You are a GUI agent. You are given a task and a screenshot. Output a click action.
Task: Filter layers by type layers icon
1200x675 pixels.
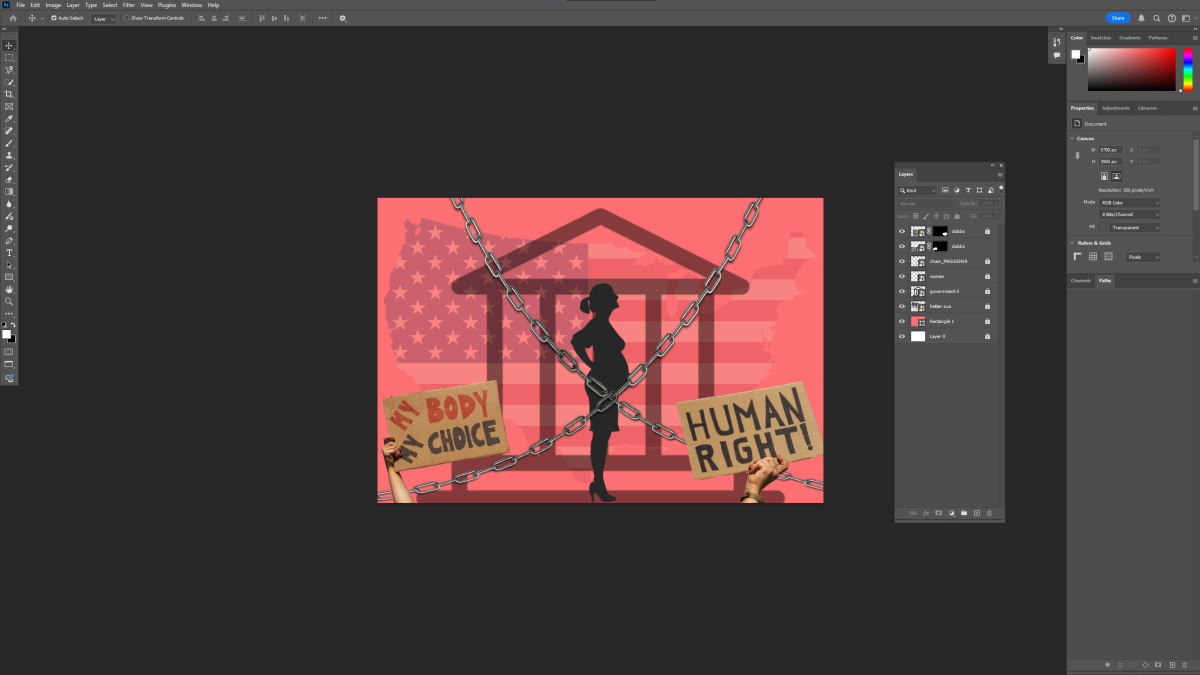968,190
